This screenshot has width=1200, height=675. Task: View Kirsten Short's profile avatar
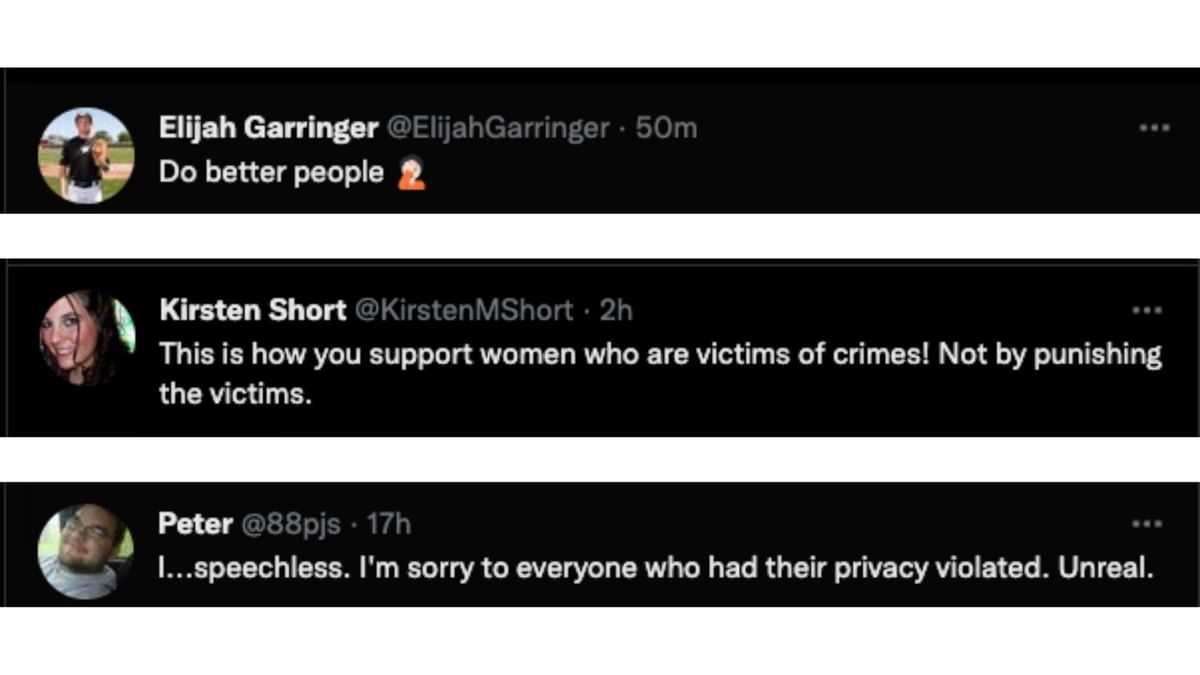[x=87, y=338]
